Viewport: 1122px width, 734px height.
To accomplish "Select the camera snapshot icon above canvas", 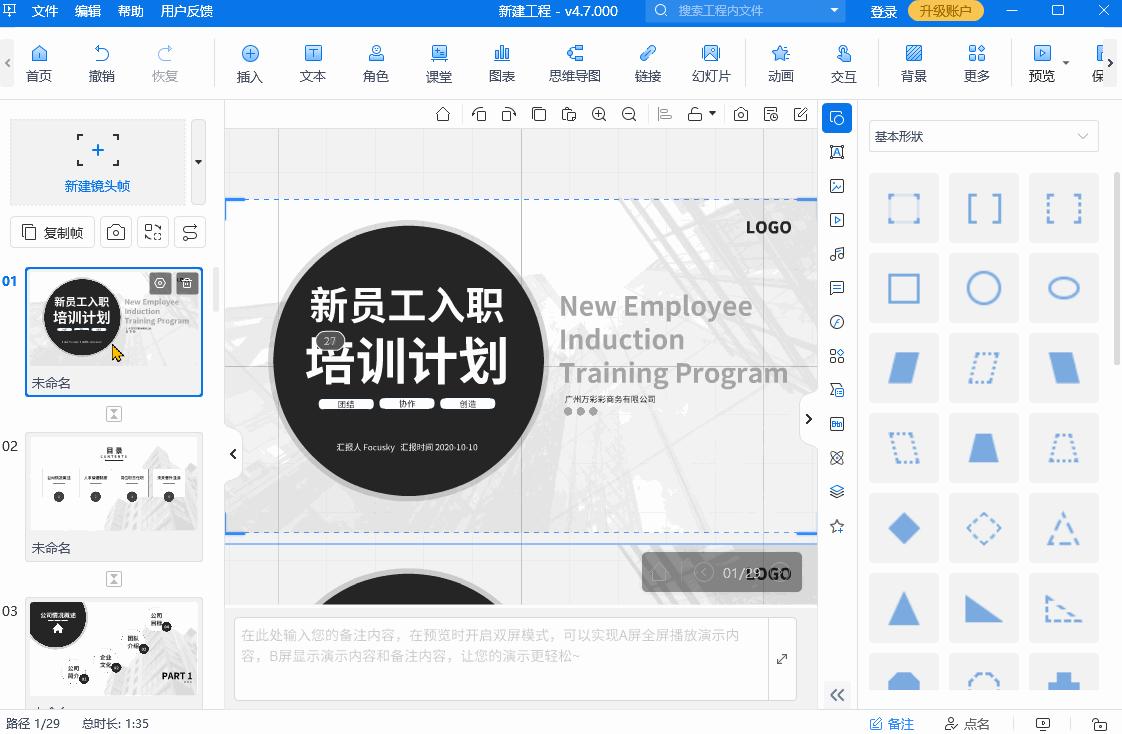I will coord(740,114).
